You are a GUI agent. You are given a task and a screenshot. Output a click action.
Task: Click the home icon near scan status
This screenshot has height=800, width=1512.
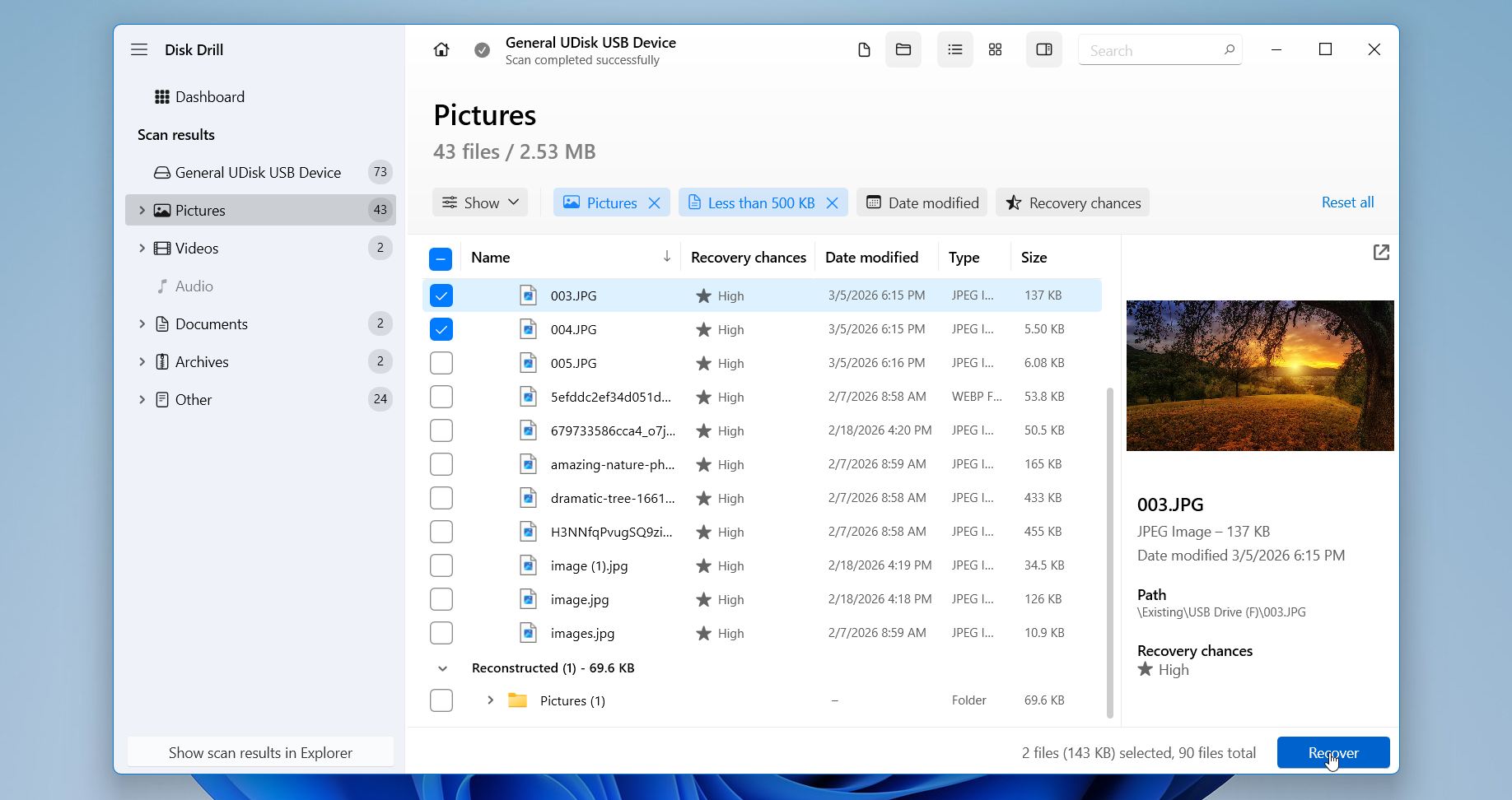coord(441,49)
